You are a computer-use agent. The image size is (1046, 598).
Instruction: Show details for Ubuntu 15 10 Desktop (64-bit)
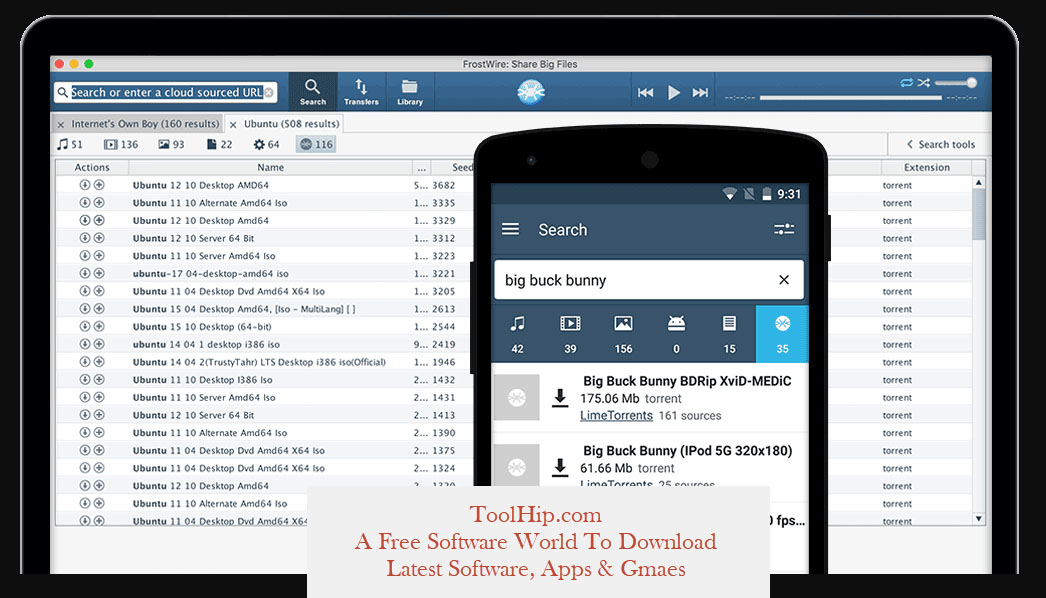point(99,326)
